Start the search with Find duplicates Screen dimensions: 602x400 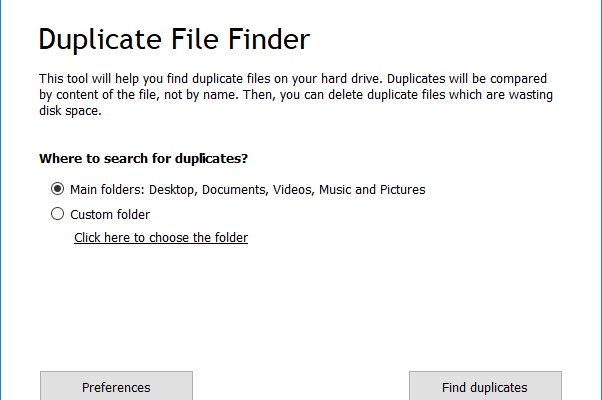click(485, 386)
